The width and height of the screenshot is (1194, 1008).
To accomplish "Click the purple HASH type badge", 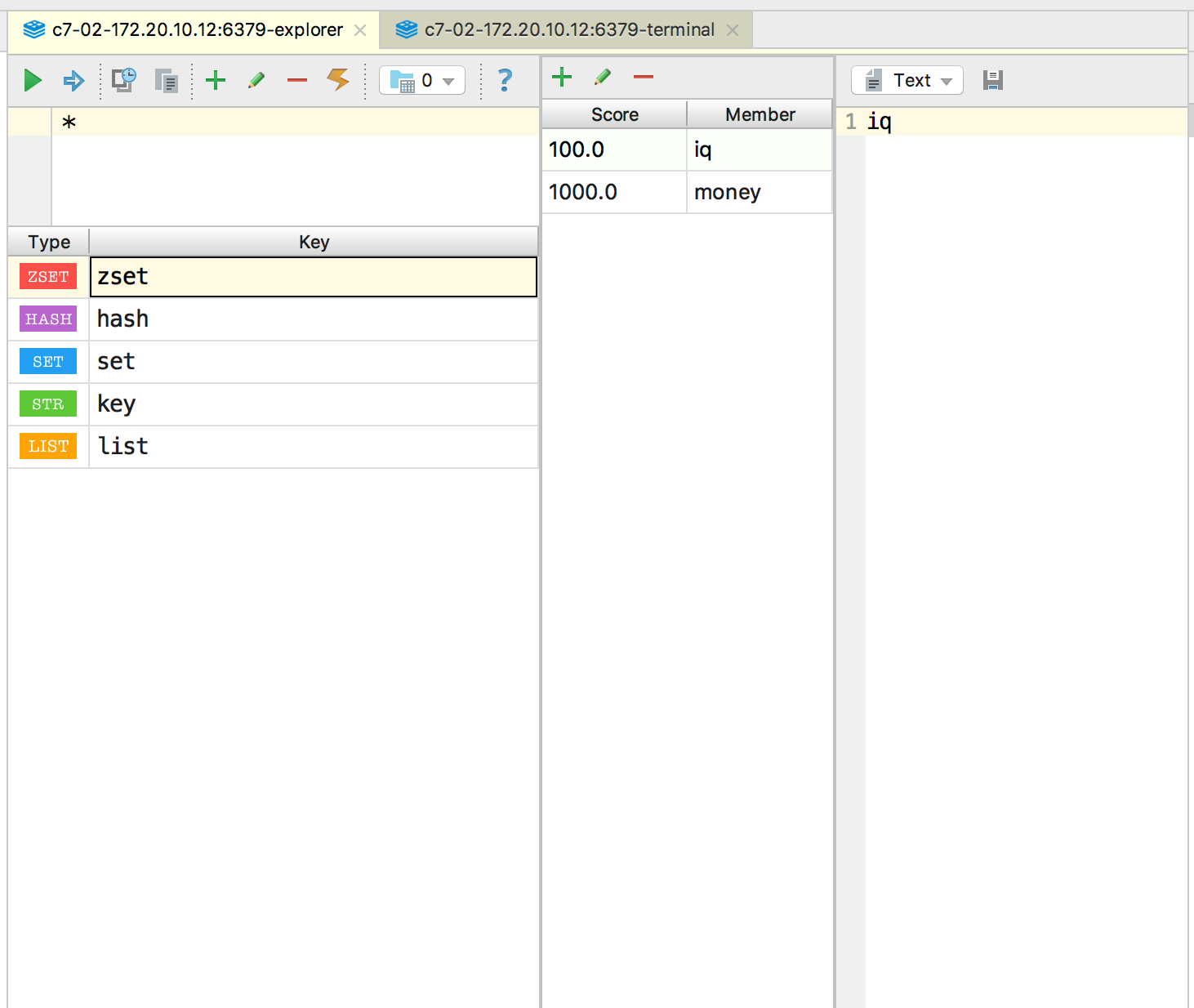I will point(48,319).
